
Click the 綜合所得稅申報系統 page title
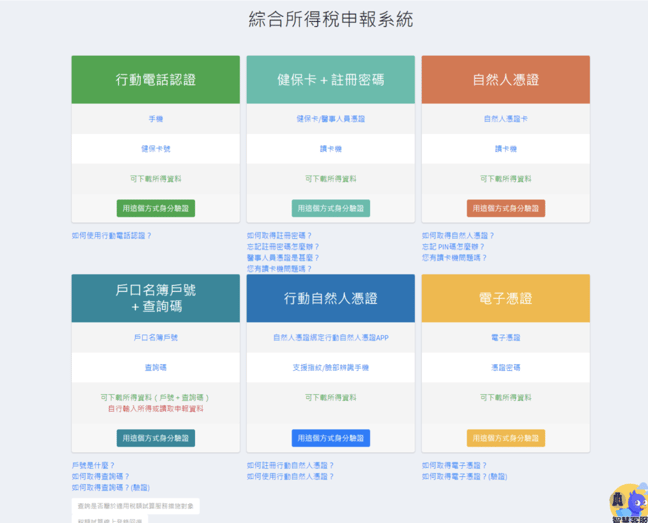331,19
